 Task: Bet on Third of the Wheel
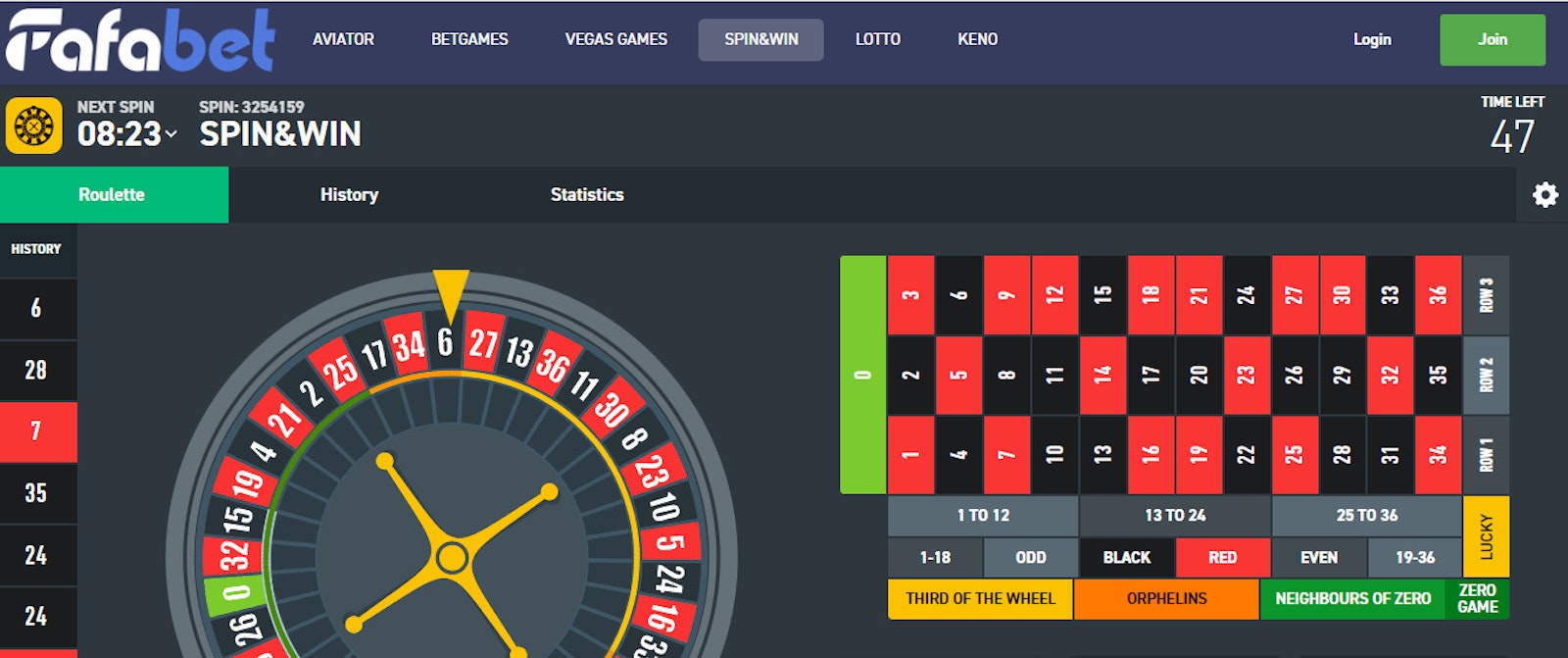pos(980,599)
